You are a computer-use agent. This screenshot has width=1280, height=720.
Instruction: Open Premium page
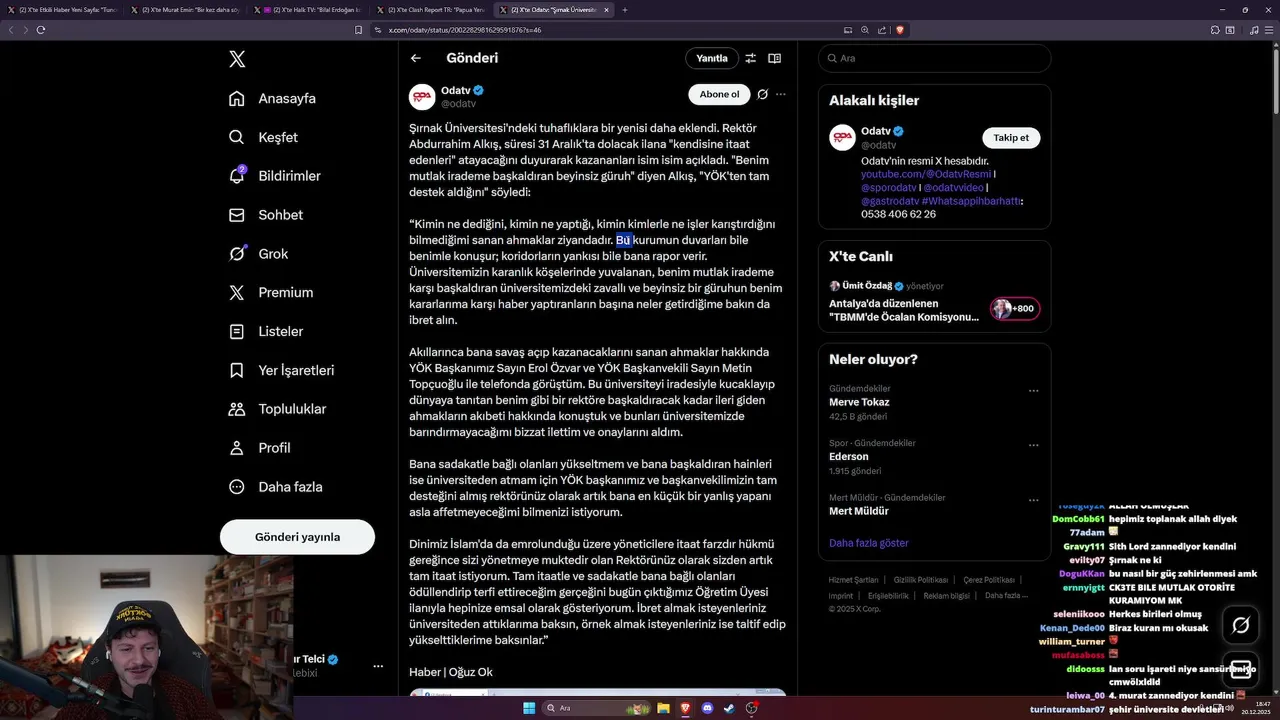(271, 293)
